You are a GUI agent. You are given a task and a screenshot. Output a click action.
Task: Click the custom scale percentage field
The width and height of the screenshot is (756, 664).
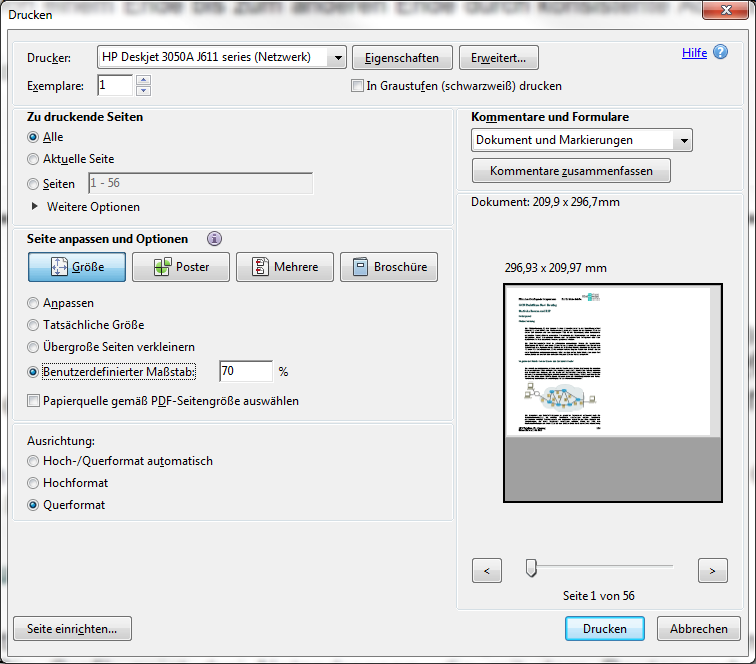pyautogui.click(x=245, y=372)
